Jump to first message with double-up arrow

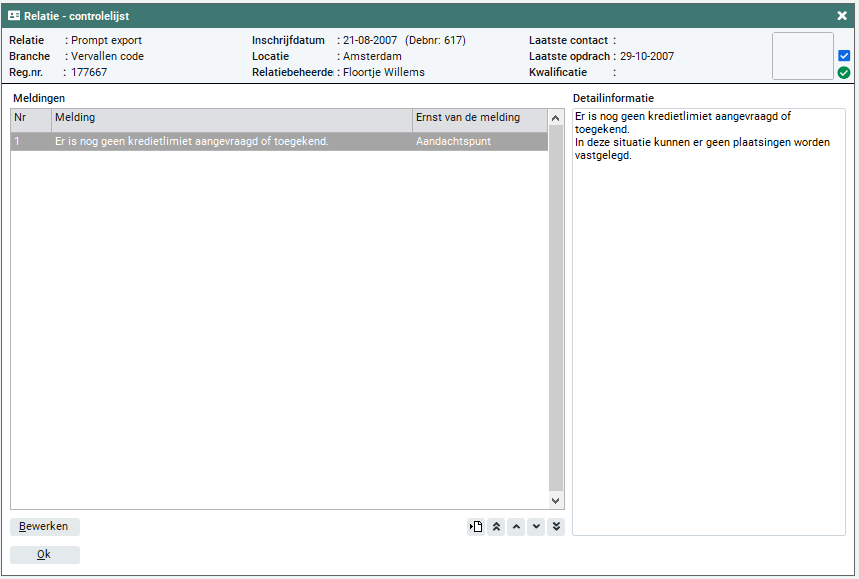(x=496, y=527)
